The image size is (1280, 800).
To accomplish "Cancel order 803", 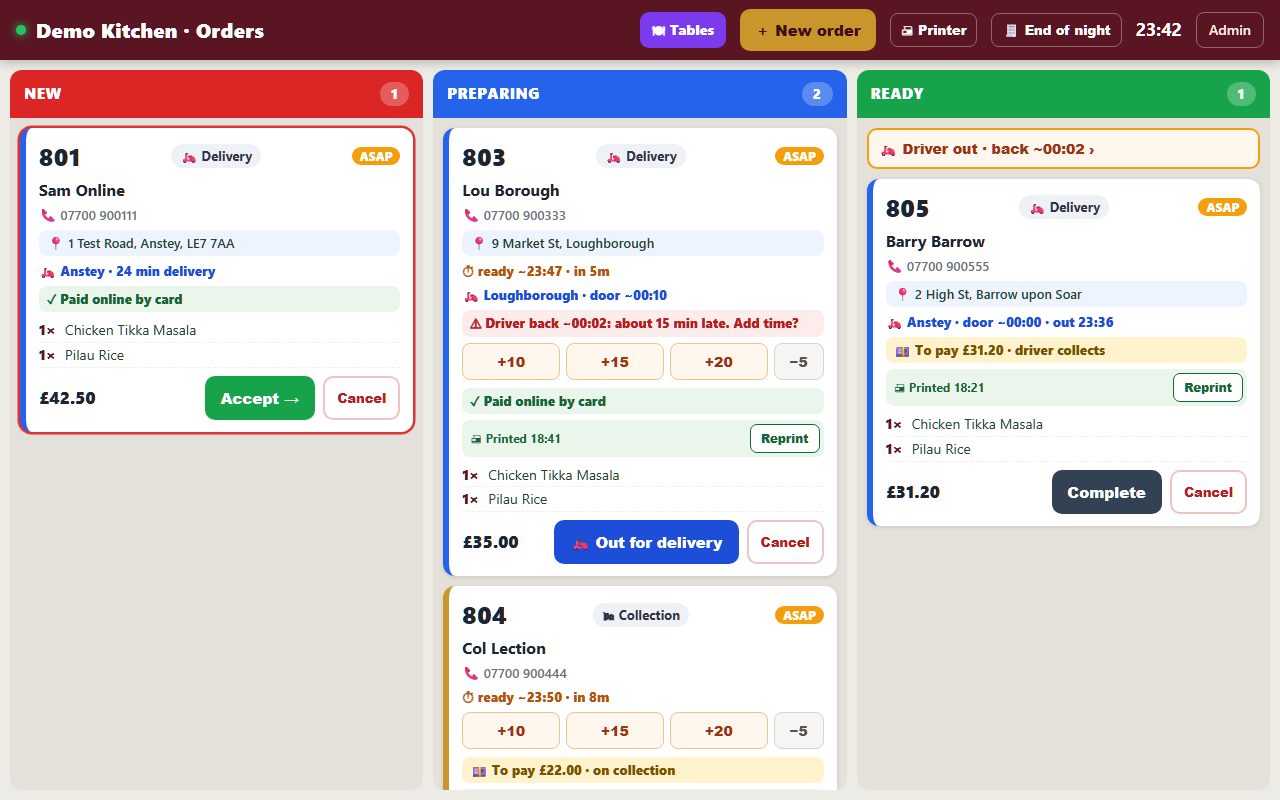I will pyautogui.click(x=785, y=542).
